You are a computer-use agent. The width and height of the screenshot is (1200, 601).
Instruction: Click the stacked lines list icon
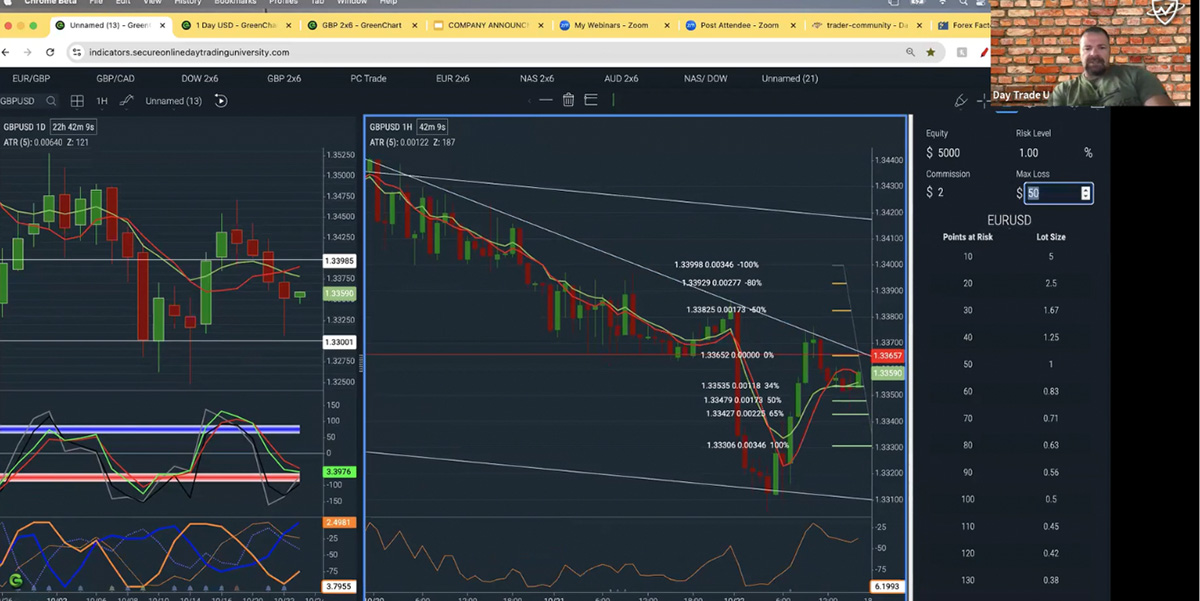point(591,99)
